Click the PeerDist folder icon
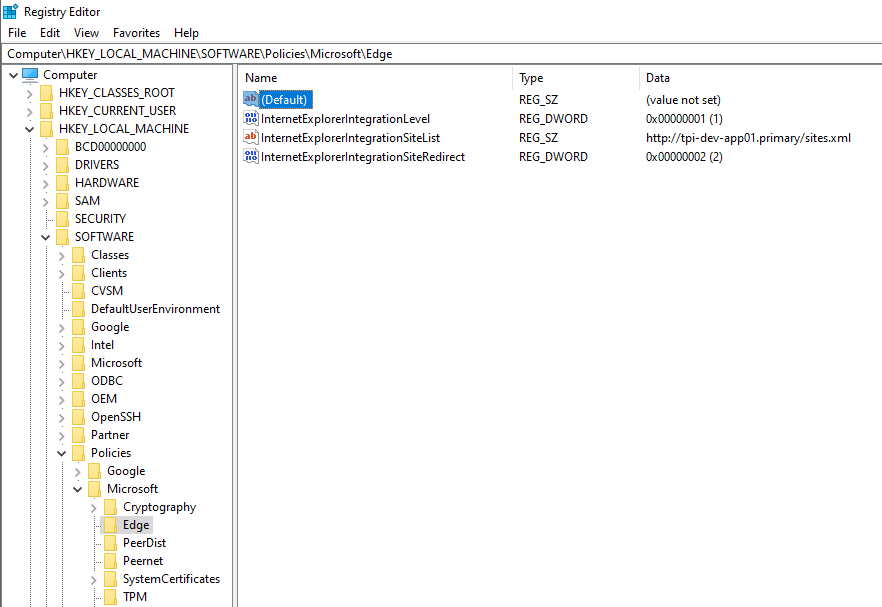Screen dimensions: 882x607 [x=111, y=543]
